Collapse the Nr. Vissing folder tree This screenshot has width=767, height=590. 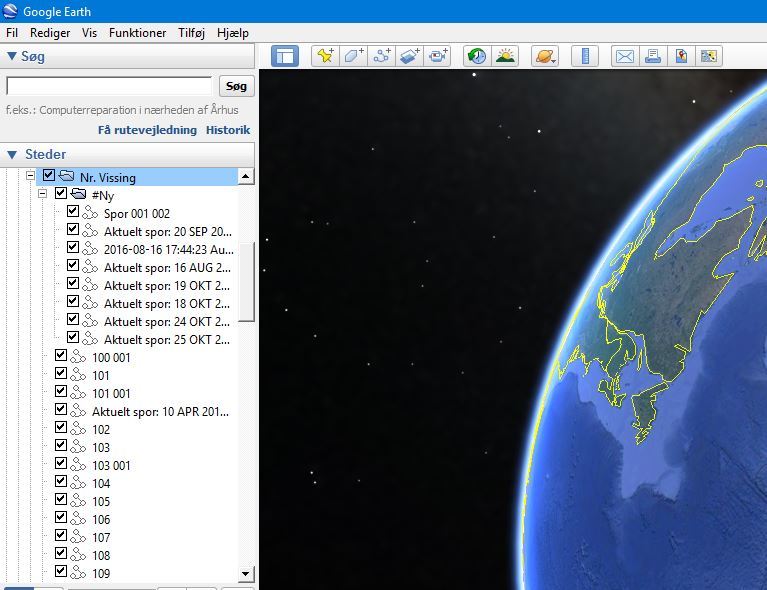(x=30, y=175)
